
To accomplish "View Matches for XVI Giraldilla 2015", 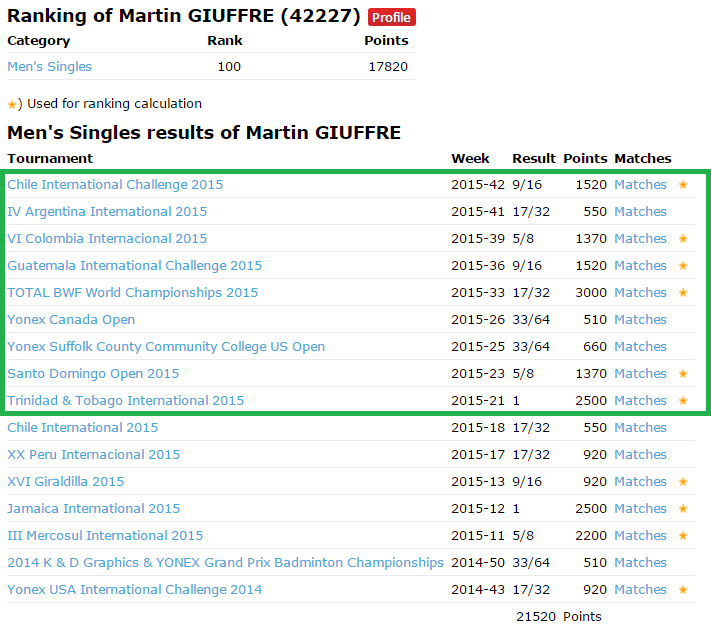I will [640, 481].
